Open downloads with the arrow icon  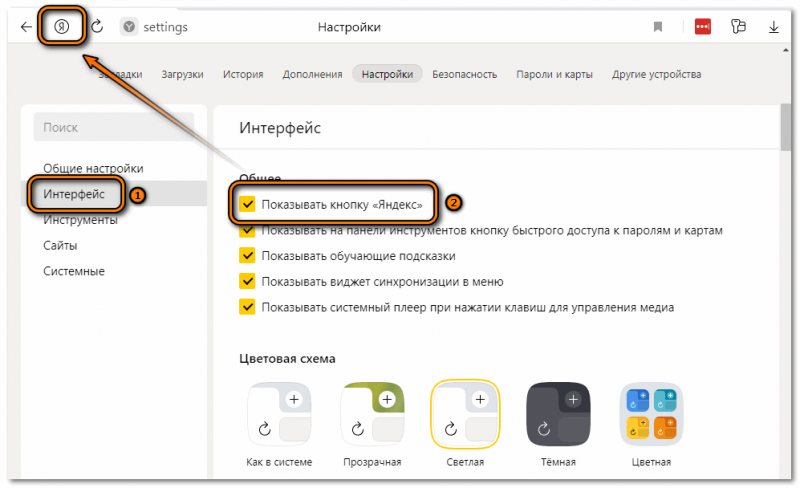click(x=773, y=27)
